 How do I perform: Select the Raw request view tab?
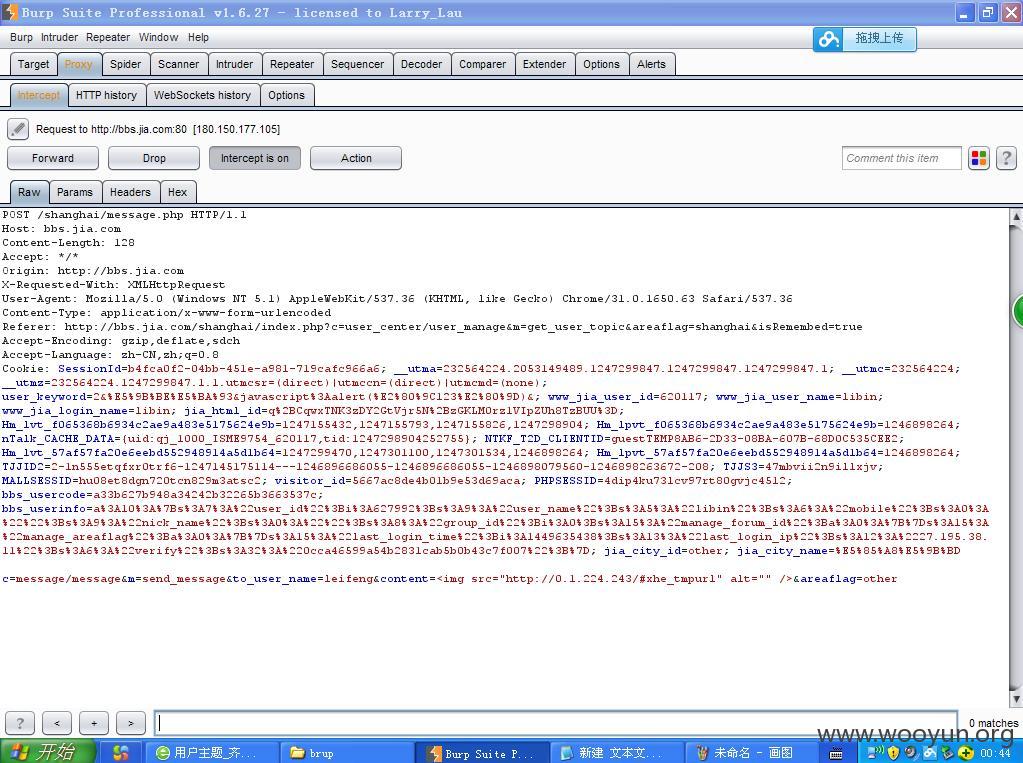[x=29, y=192]
